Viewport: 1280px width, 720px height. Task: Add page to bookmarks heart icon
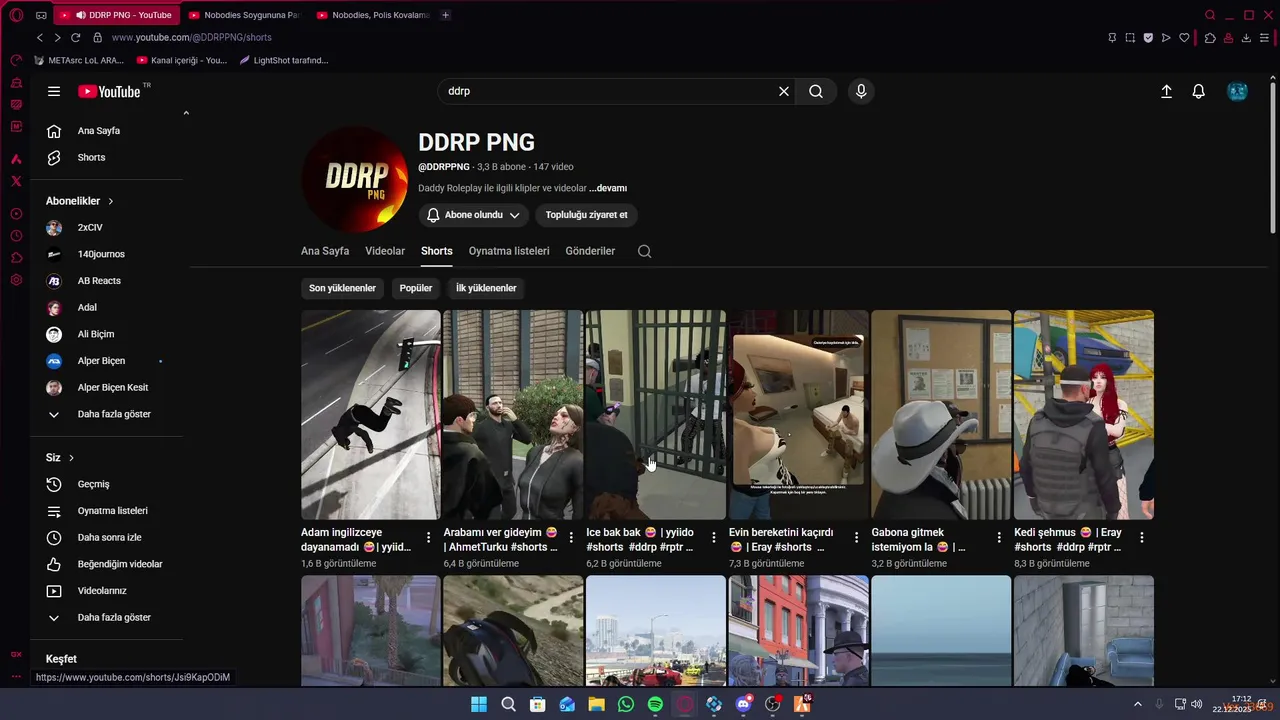(x=1184, y=37)
